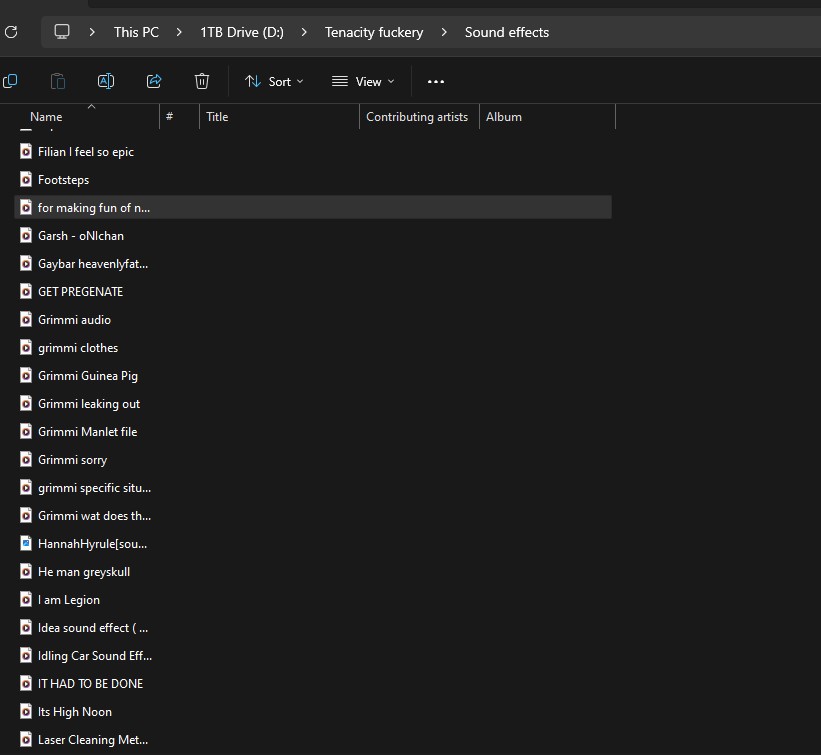Expand the View options dropdown
This screenshot has width=821, height=755.
363,82
